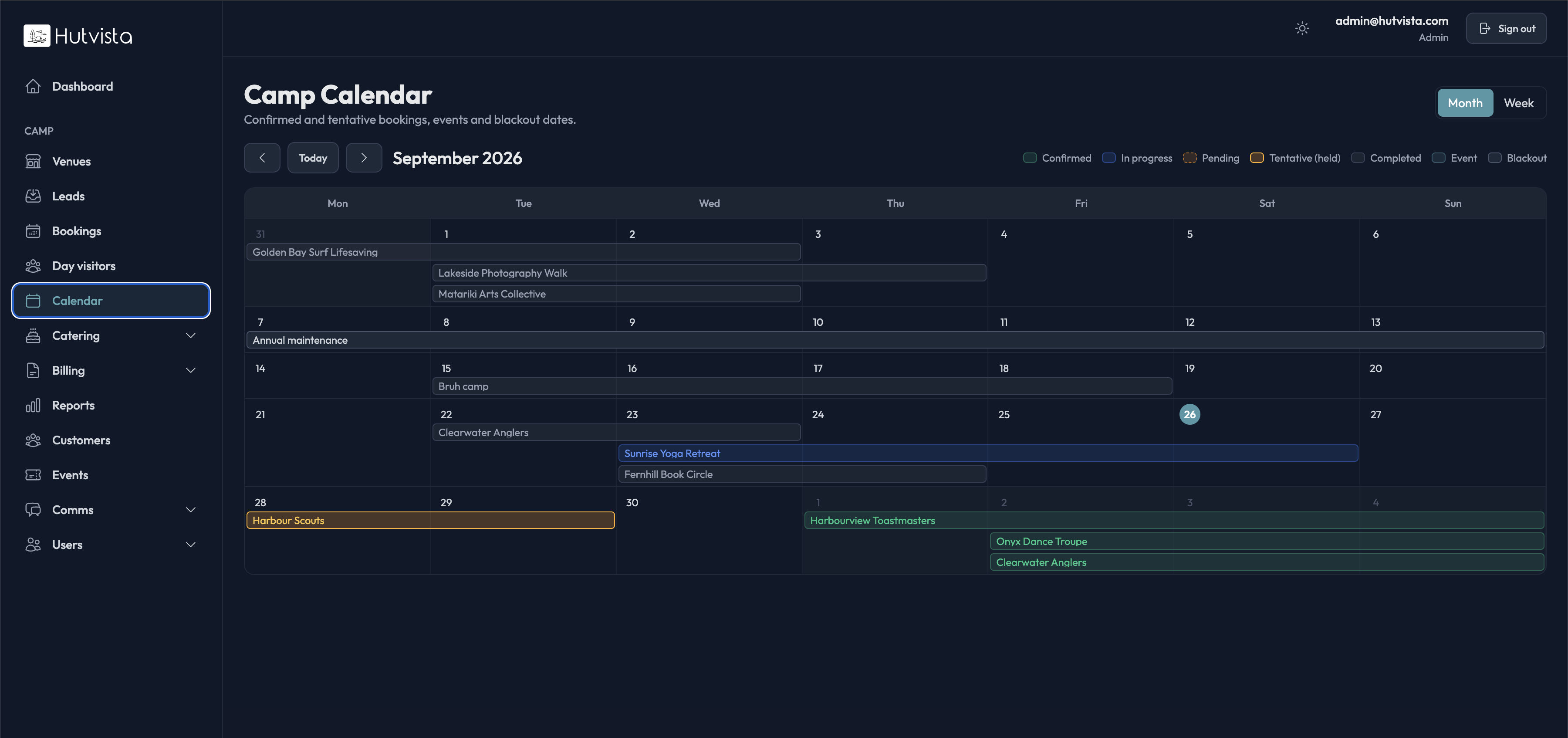
Task: Toggle light theme with the sun icon
Action: tap(1302, 29)
